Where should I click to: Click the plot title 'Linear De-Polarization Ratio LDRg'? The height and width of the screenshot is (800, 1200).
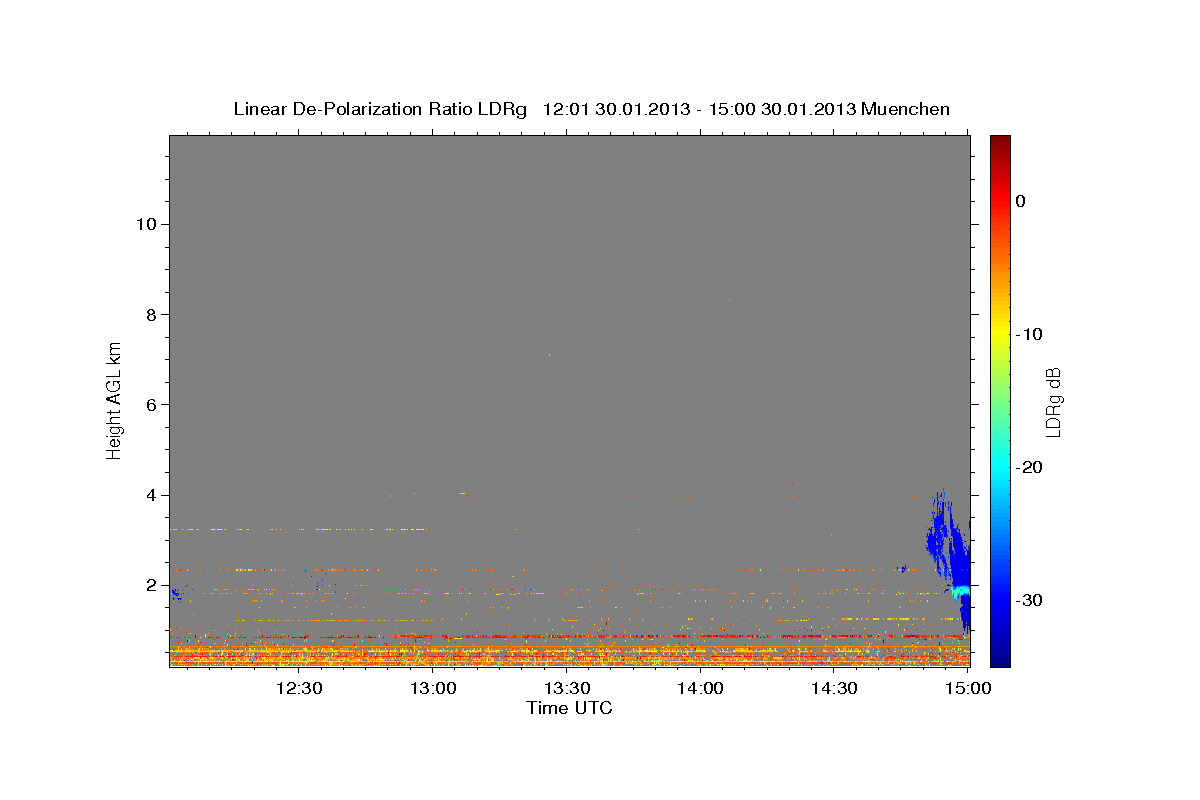click(x=379, y=109)
